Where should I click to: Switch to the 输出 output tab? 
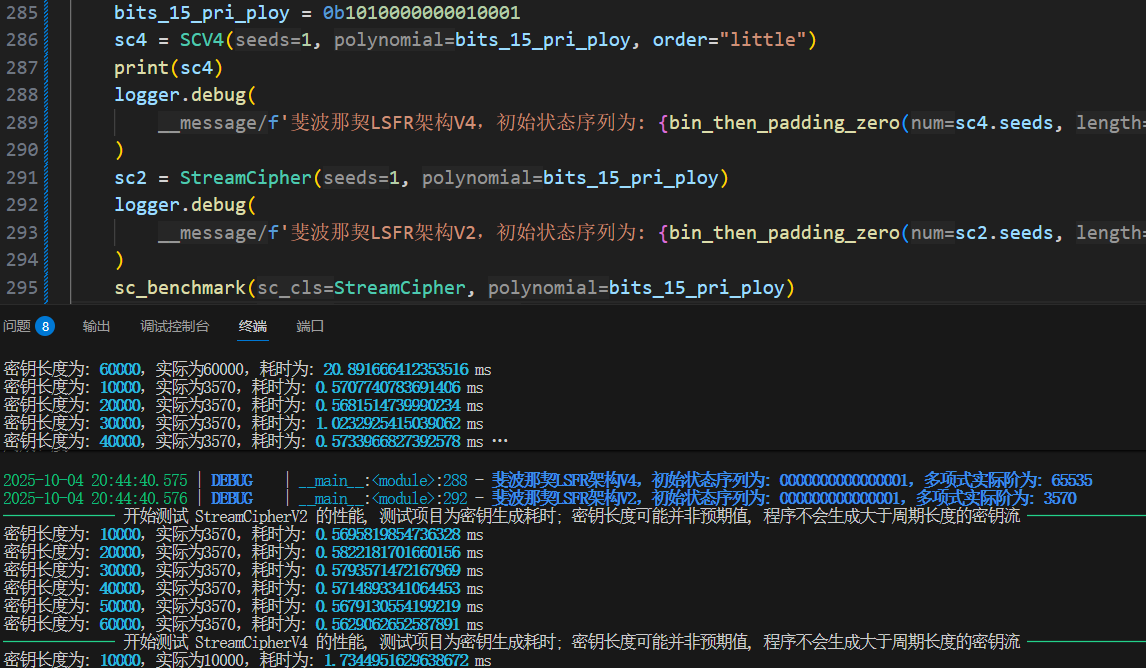96,326
